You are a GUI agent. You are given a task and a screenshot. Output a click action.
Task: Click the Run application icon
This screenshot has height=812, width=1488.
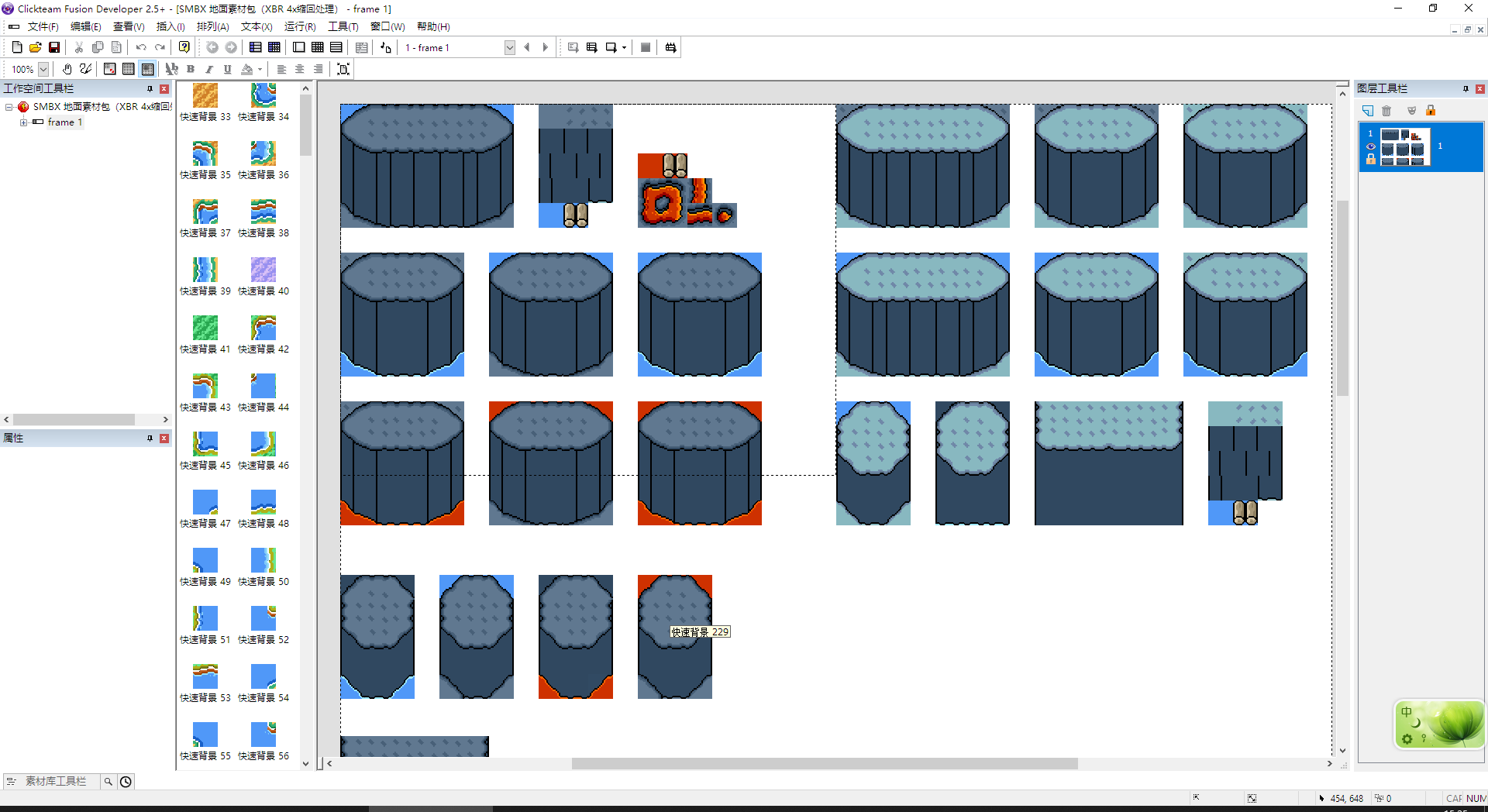(x=592, y=47)
